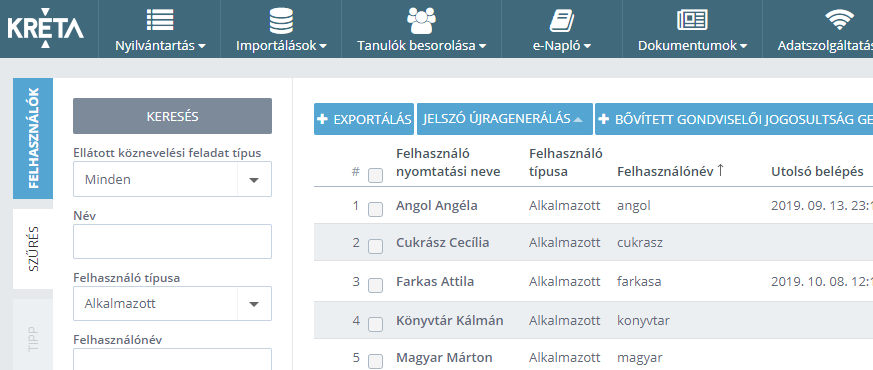Viewport: 873px width, 370px height.
Task: Sort by Utolsó belépés column header
Action: click(x=817, y=171)
